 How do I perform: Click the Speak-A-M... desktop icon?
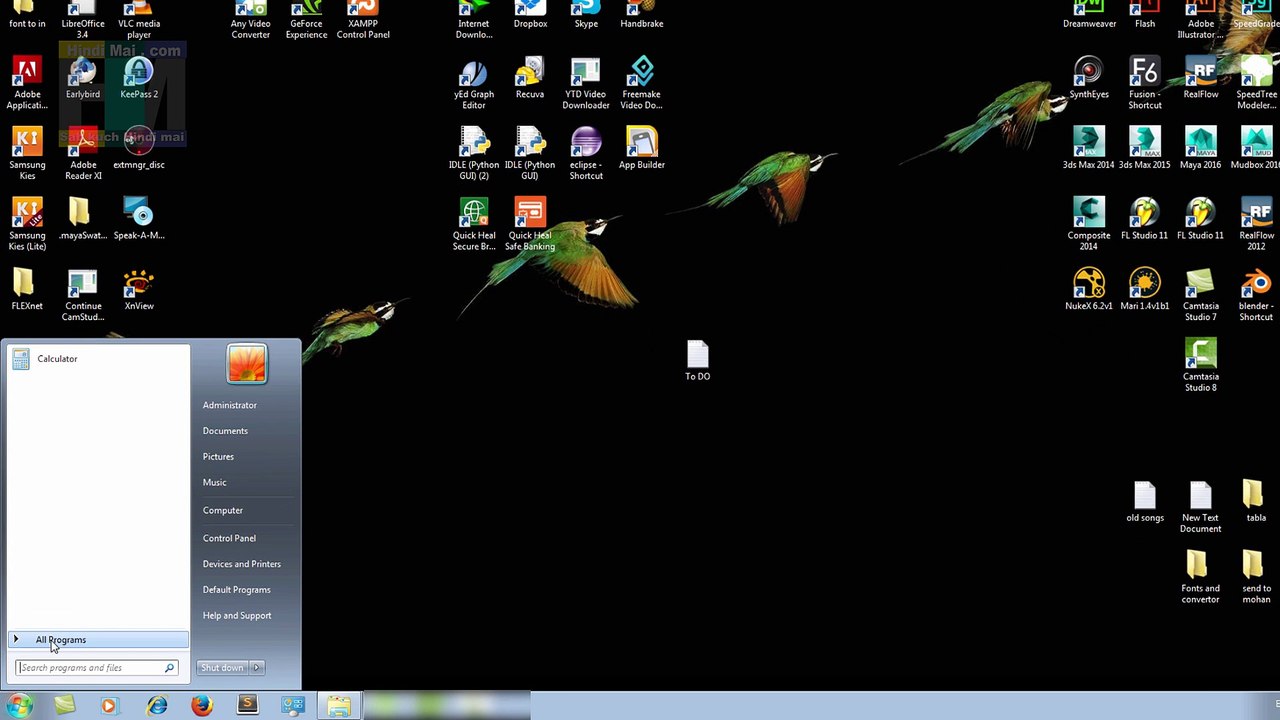pyautogui.click(x=139, y=219)
